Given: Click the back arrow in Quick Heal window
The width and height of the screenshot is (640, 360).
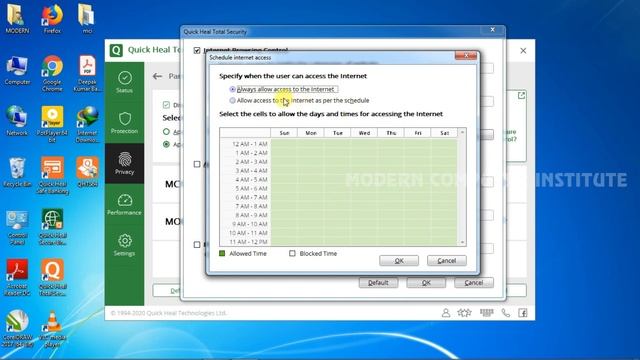Looking at the screenshot, I should (x=158, y=76).
